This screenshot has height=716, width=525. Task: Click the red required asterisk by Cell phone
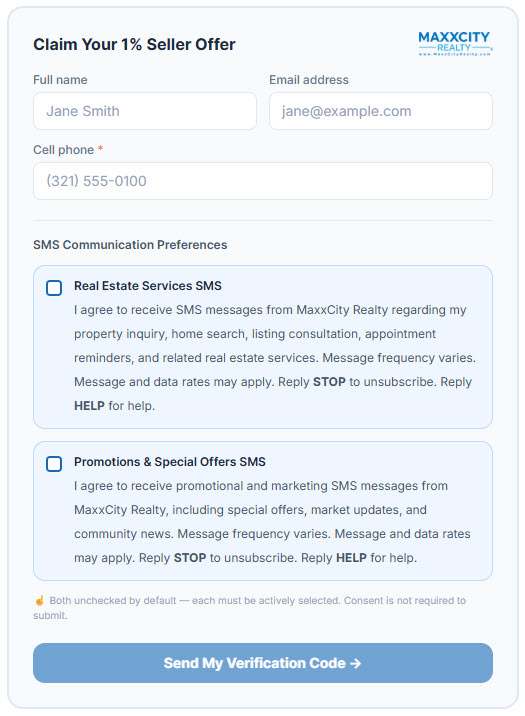click(x=100, y=149)
